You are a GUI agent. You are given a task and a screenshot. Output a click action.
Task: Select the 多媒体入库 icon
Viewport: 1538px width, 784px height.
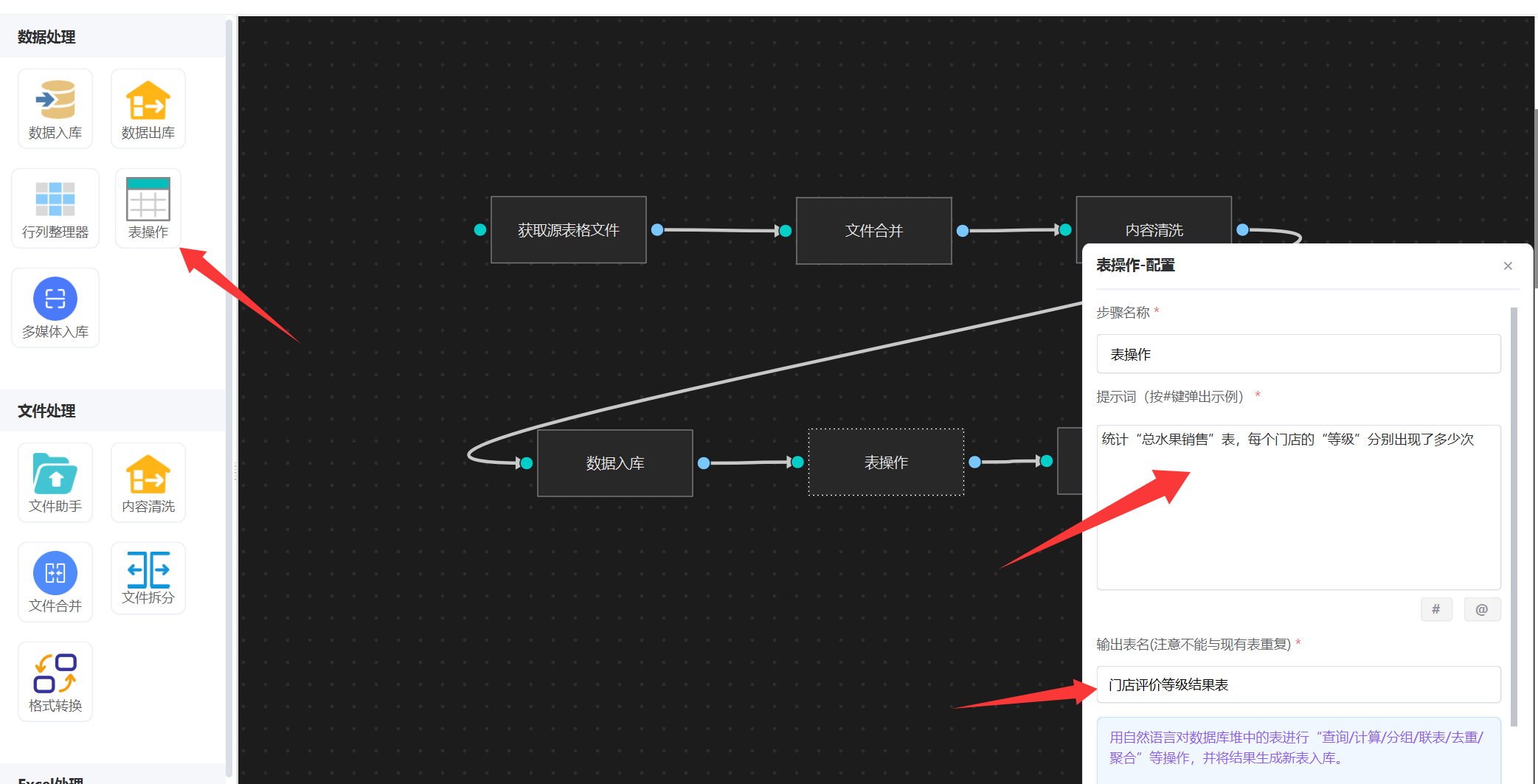click(x=55, y=308)
